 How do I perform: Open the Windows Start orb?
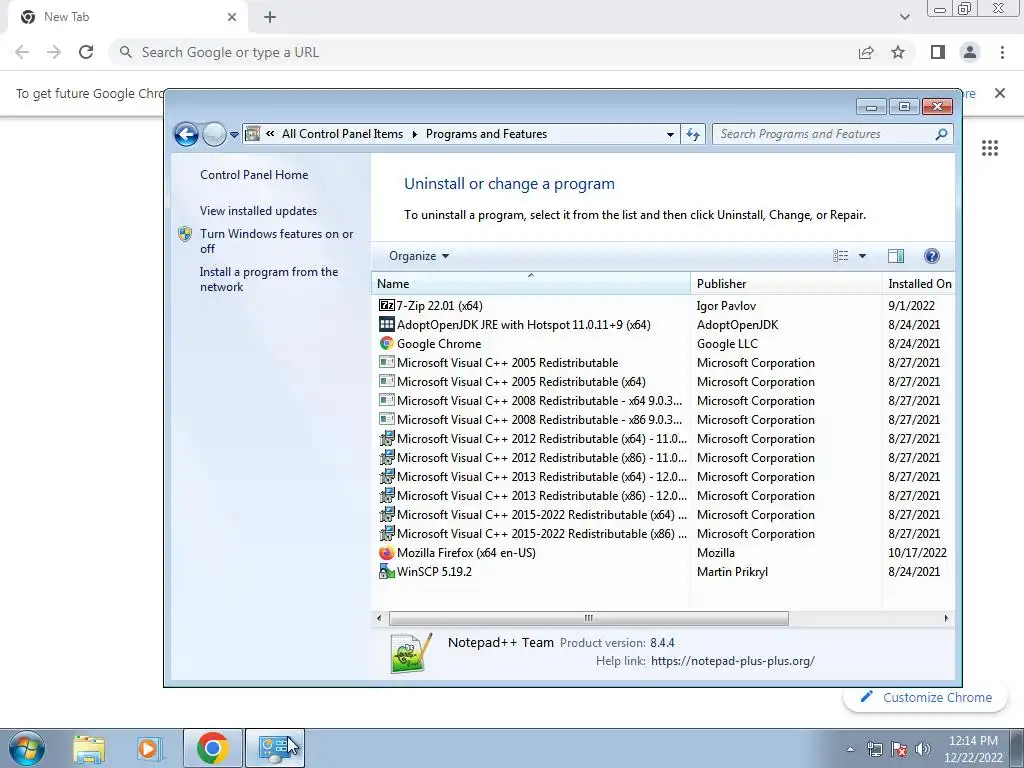coord(27,748)
